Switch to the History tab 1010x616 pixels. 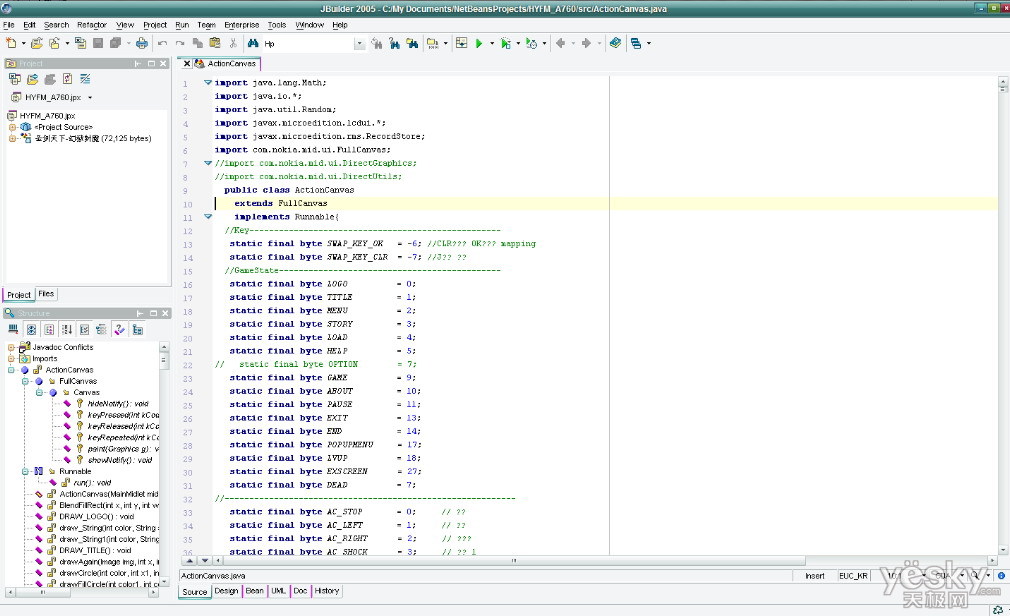point(327,591)
